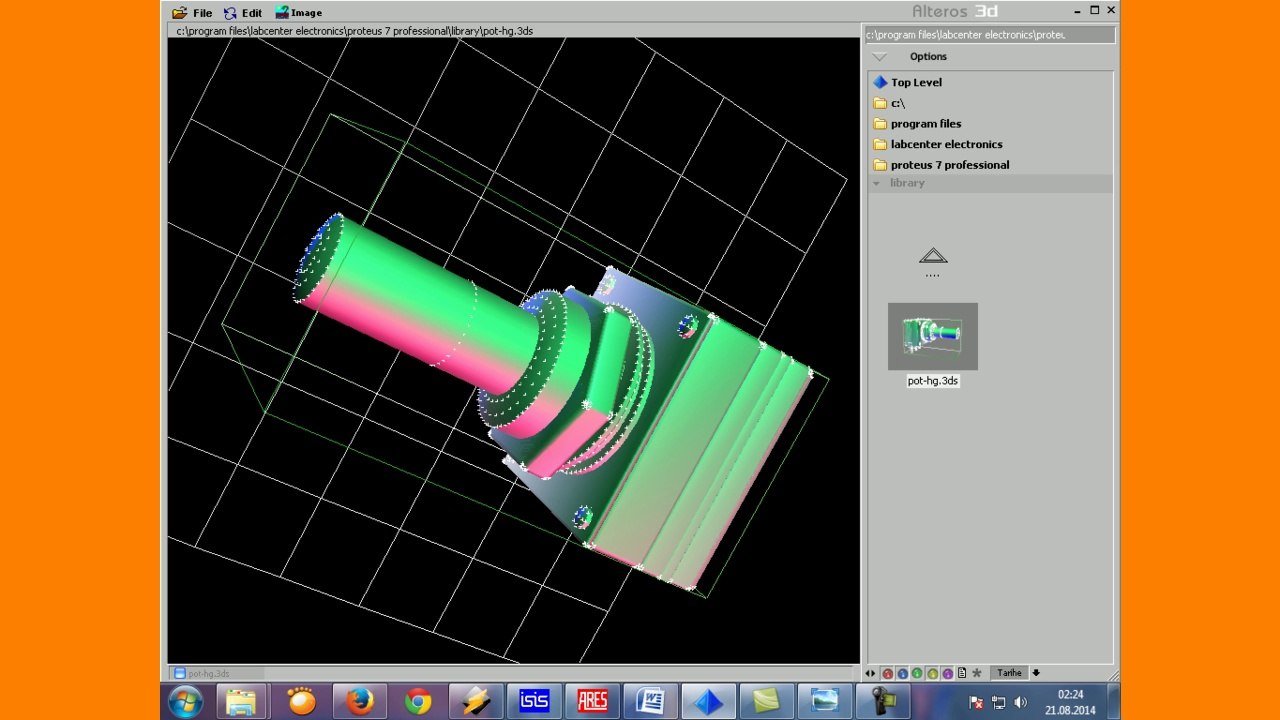This screenshot has height=720, width=1280.
Task: Select the pot-hg.3ds thumbnail
Action: (933, 336)
